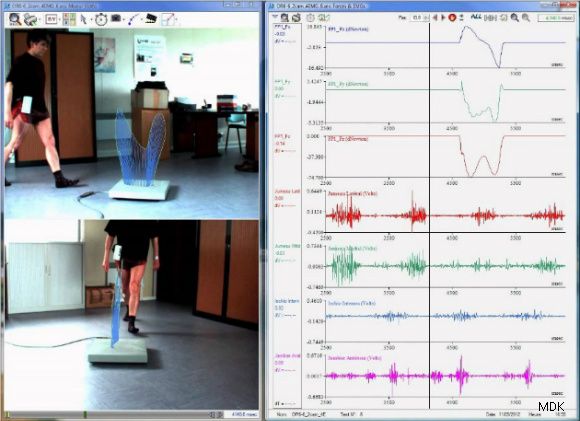Click the filter funnel icon in the graph window

[275, 17]
